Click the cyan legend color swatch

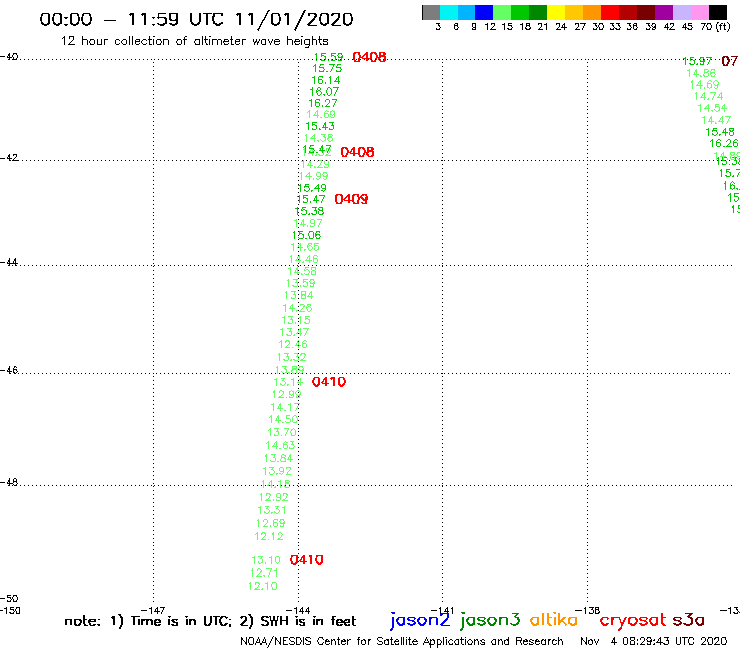(x=449, y=12)
